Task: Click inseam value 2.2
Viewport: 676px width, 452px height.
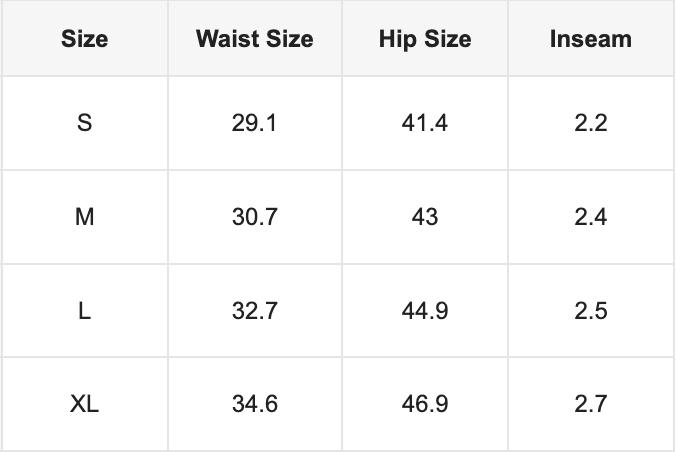Action: tap(591, 124)
